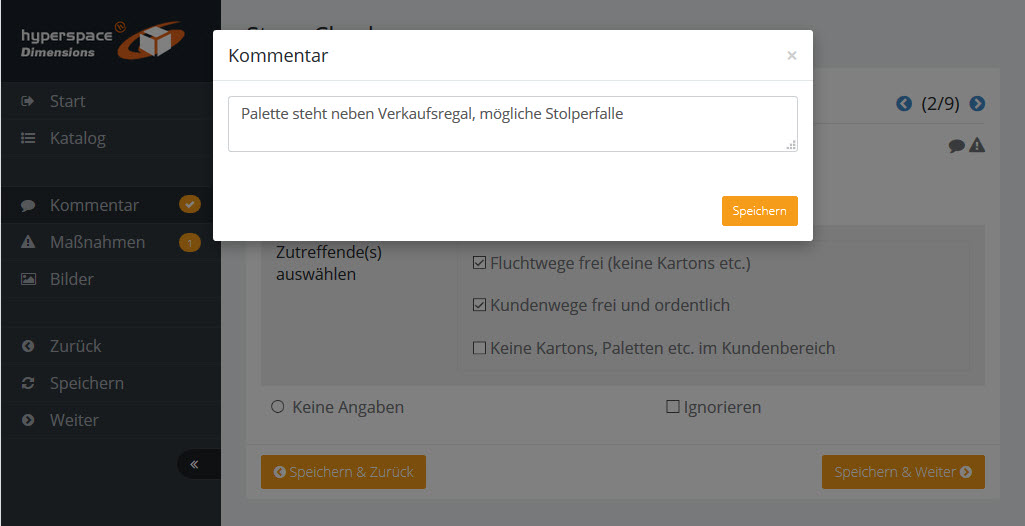
Task: Click the Maßnahmen count badge
Action: click(190, 242)
